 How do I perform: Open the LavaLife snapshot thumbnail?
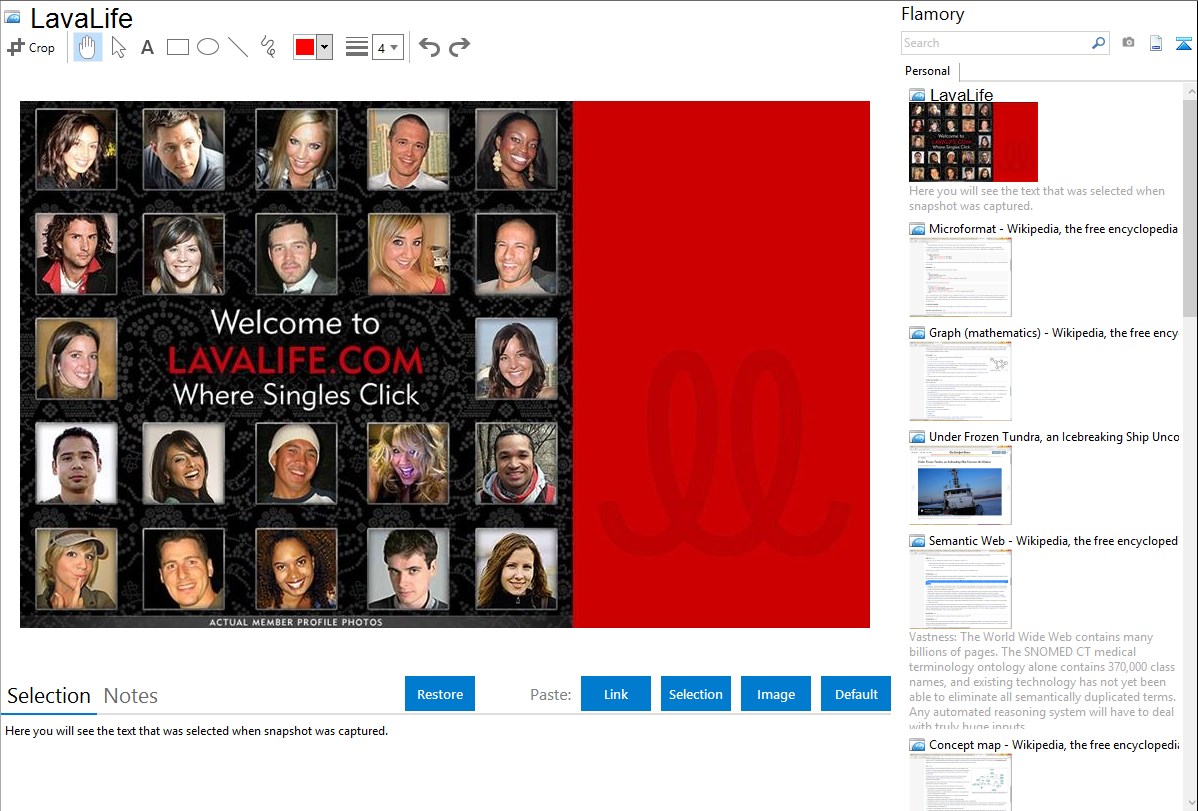click(973, 142)
